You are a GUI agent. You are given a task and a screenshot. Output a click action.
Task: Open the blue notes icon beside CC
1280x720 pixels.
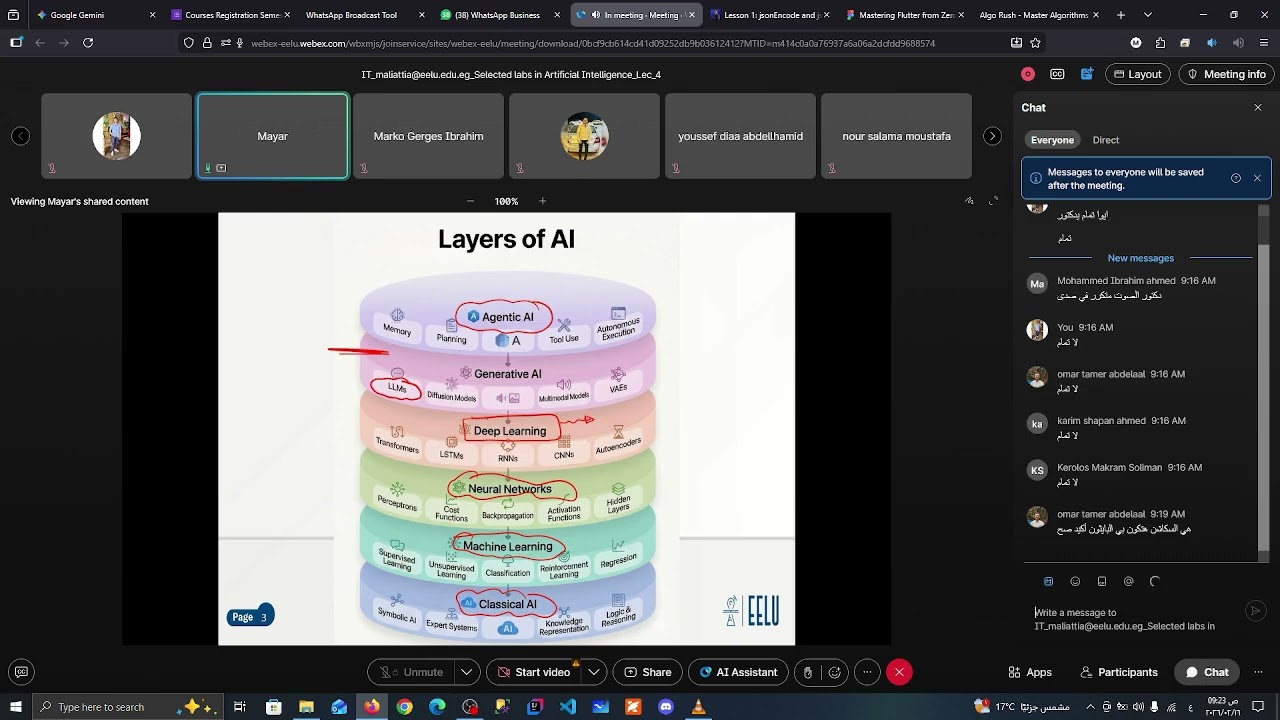[1087, 74]
